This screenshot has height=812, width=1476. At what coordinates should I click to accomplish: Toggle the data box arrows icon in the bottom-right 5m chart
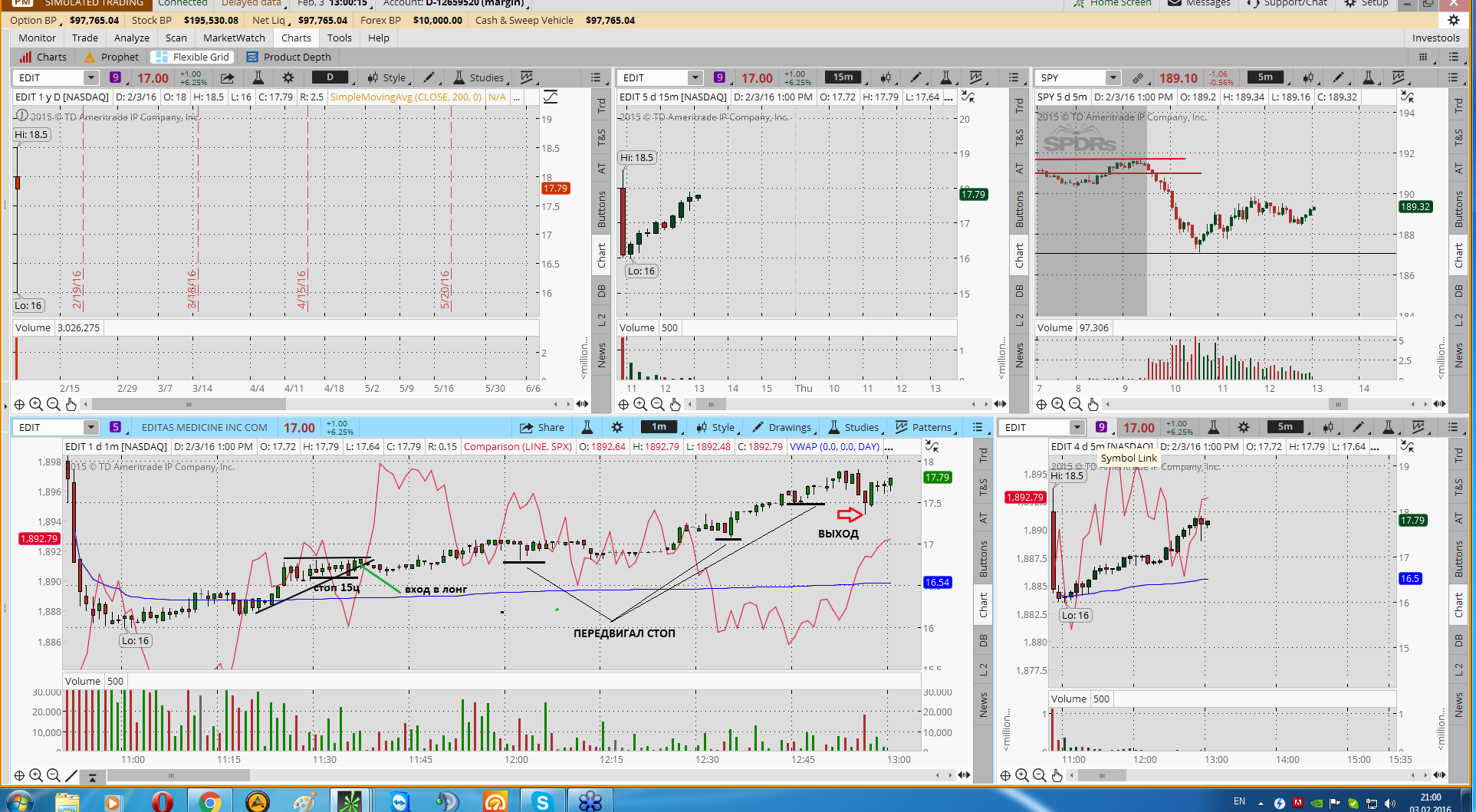click(x=1407, y=446)
